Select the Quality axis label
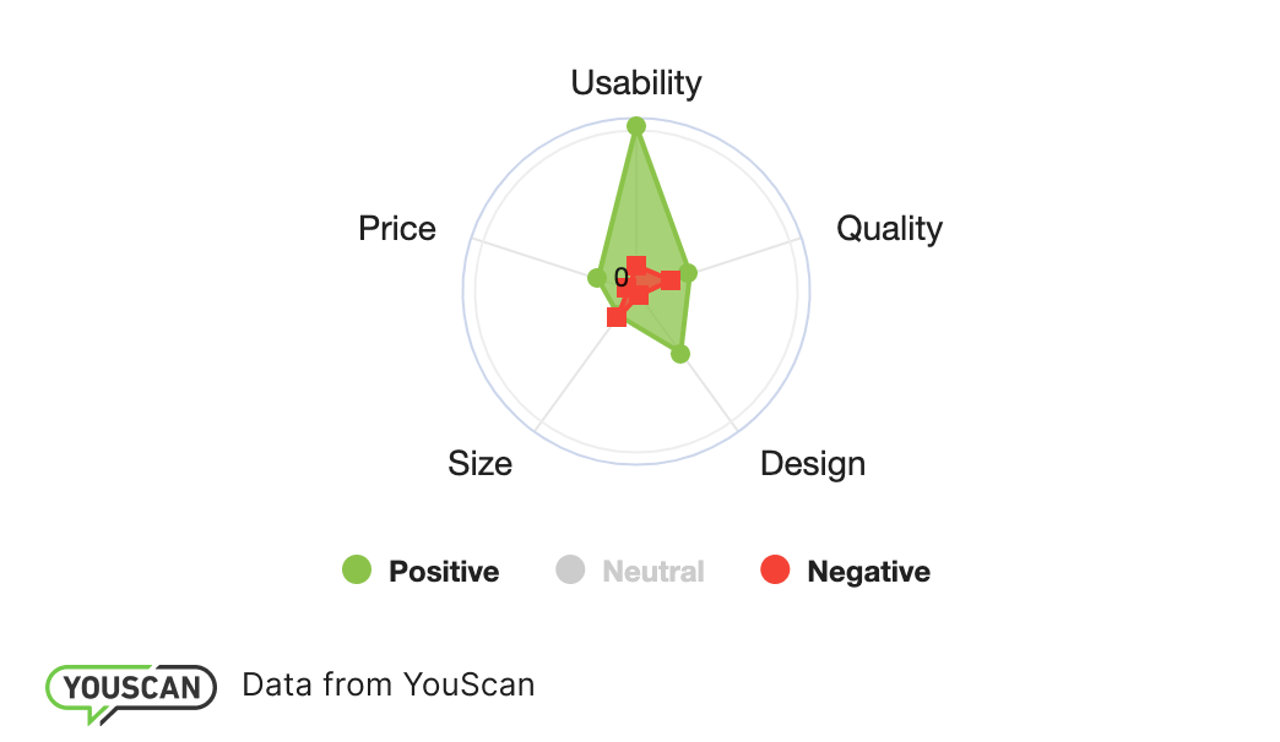The height and width of the screenshot is (742, 1280). pyautogui.click(x=889, y=229)
